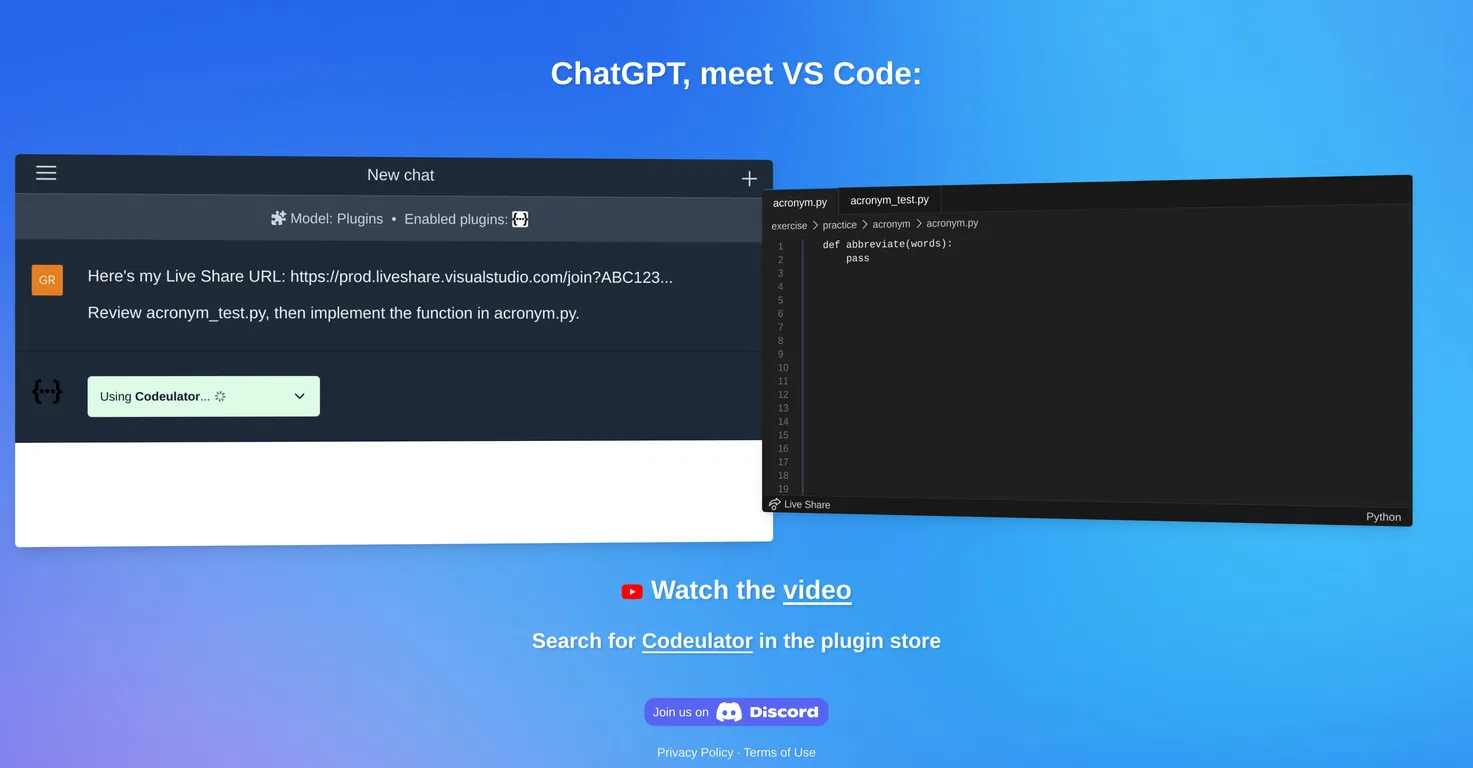
Task: Click the Codeulator braces assistant avatar
Action: click(x=47, y=392)
